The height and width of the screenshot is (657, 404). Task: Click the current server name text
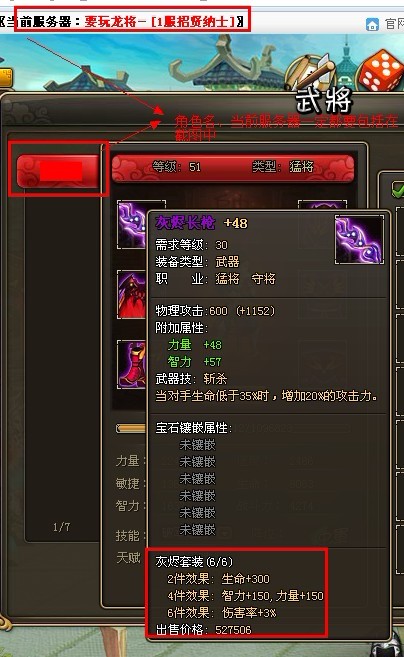coord(159,21)
